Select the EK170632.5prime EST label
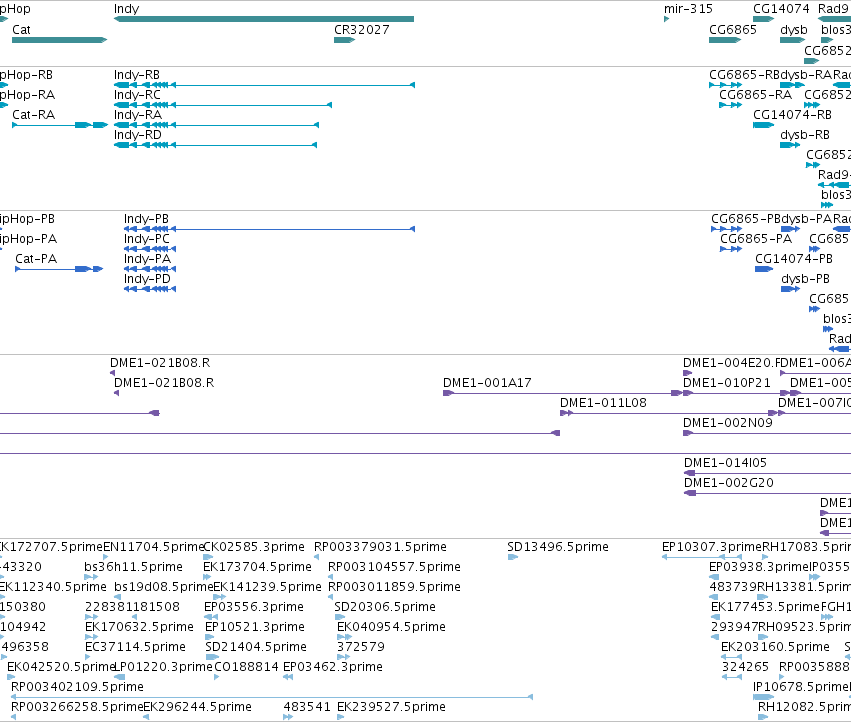851x722 pixels. point(139,627)
